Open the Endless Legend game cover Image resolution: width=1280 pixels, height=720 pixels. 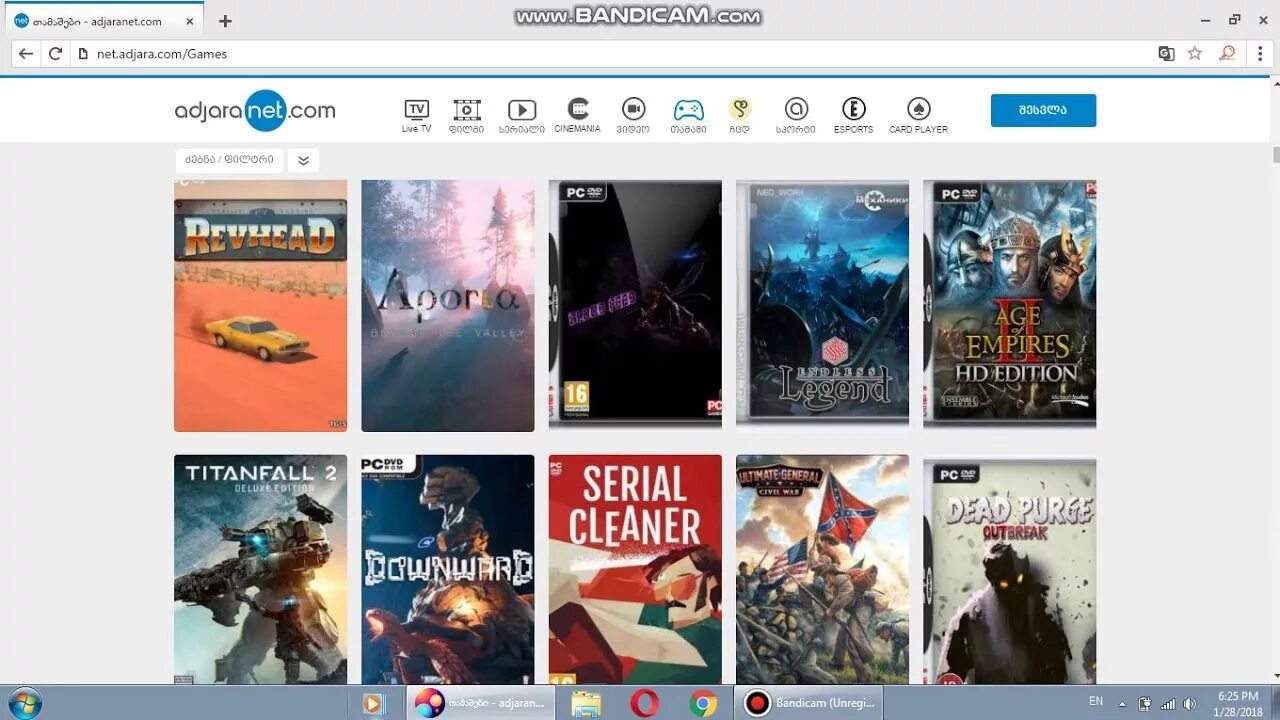pos(822,304)
